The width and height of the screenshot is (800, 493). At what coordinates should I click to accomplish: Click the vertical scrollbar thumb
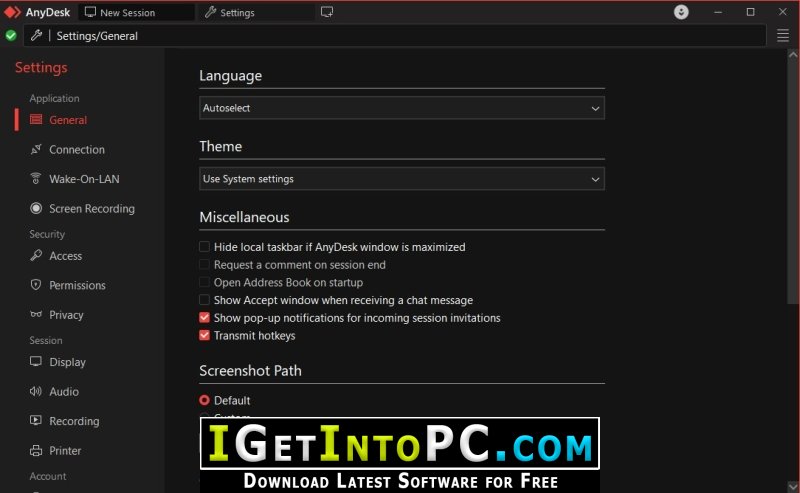click(793, 181)
